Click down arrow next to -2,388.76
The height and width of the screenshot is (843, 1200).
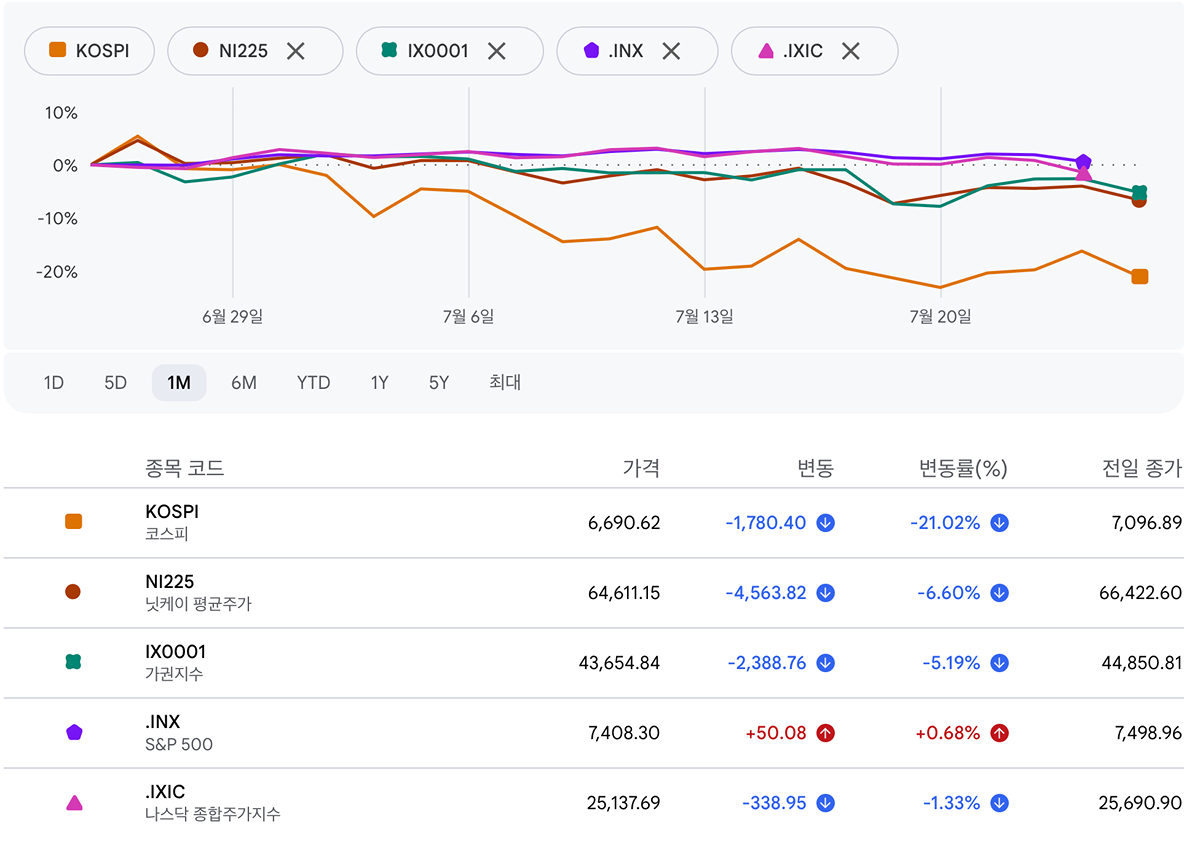point(825,663)
